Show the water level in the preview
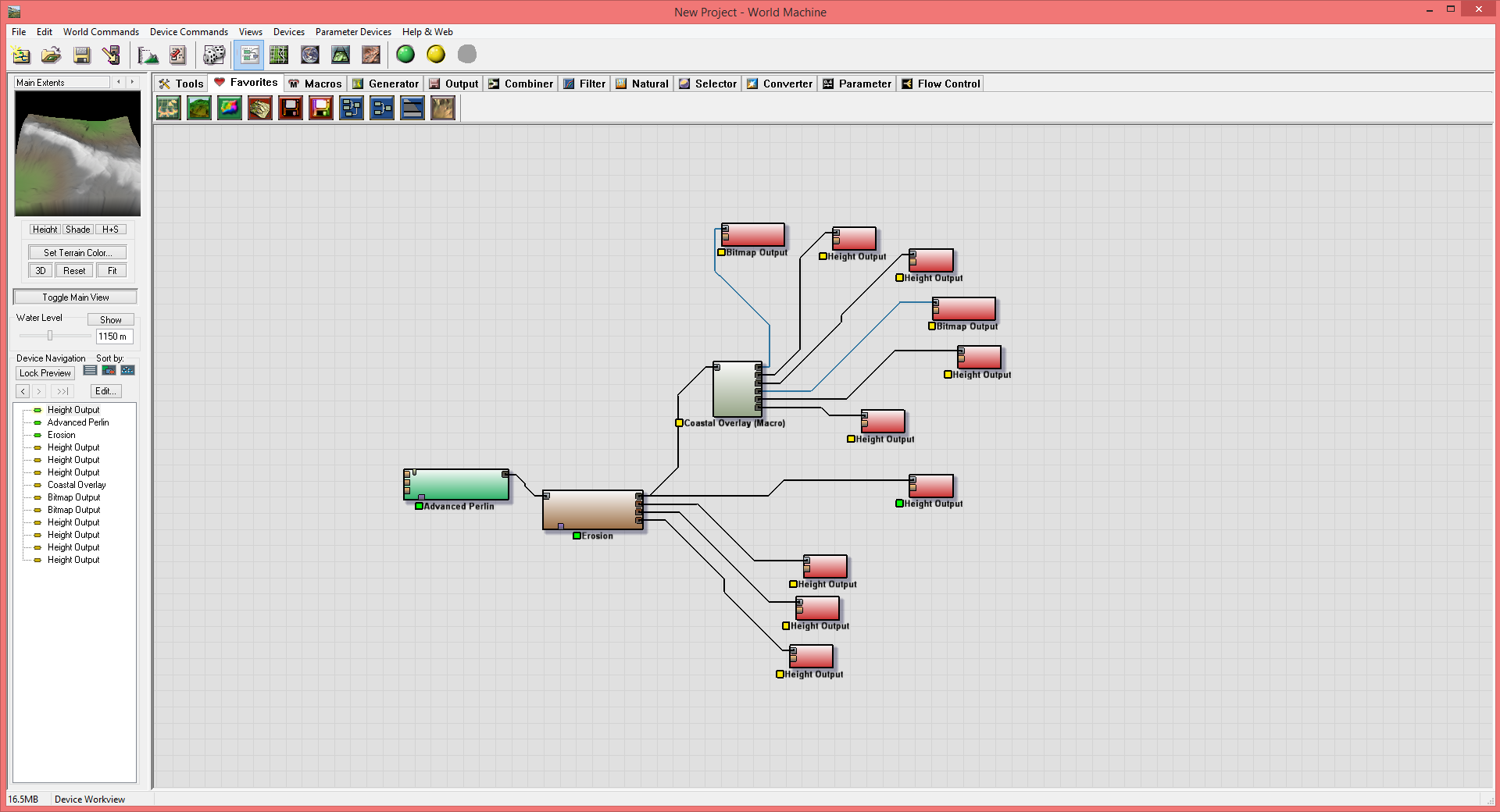Image resolution: width=1500 pixels, height=812 pixels. (x=110, y=320)
